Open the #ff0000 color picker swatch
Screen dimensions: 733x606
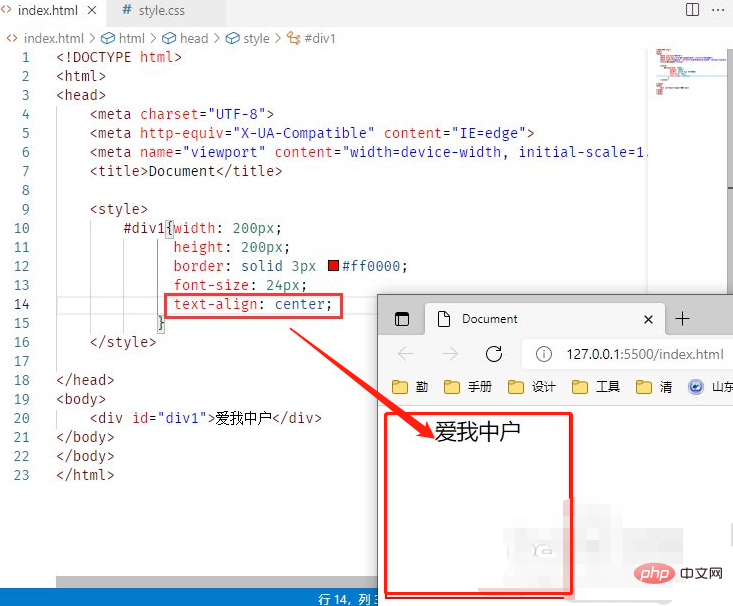(333, 266)
